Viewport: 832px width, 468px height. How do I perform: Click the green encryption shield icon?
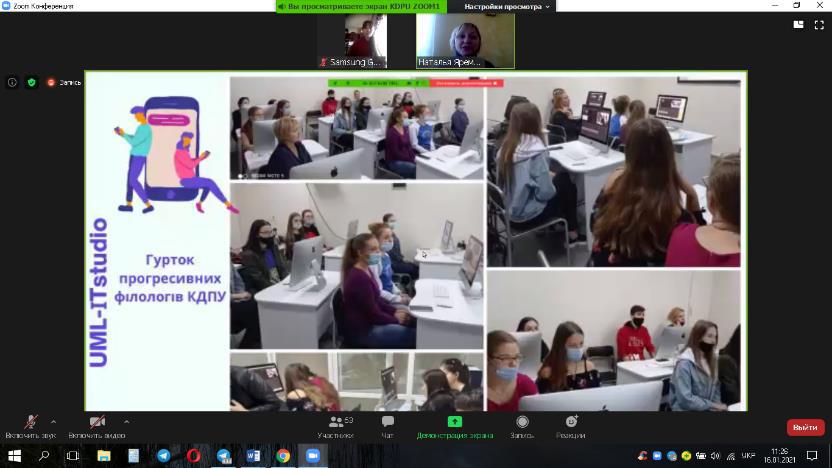[32, 82]
